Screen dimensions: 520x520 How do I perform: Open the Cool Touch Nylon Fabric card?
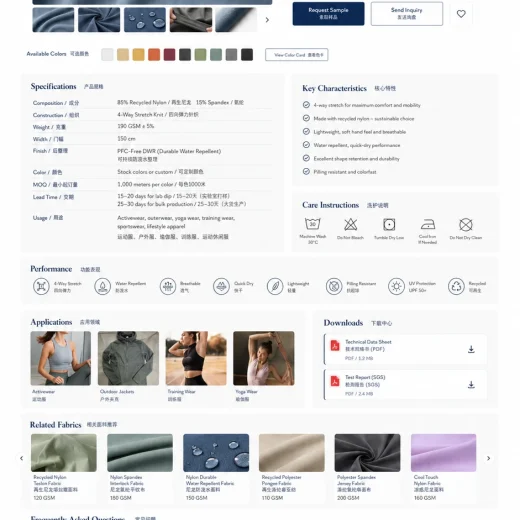(x=443, y=467)
